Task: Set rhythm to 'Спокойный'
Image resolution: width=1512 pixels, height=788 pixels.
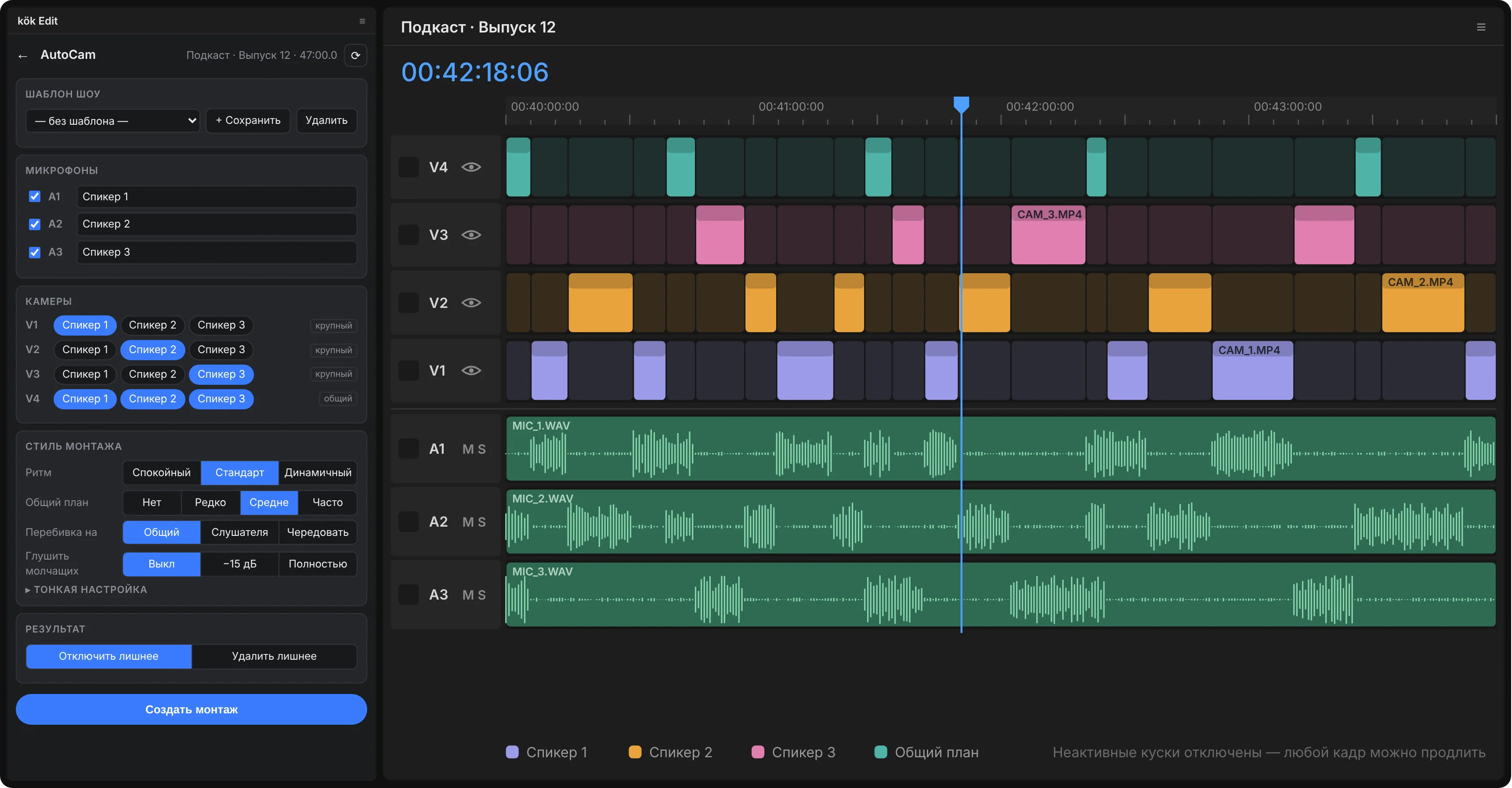Action: pyautogui.click(x=161, y=472)
